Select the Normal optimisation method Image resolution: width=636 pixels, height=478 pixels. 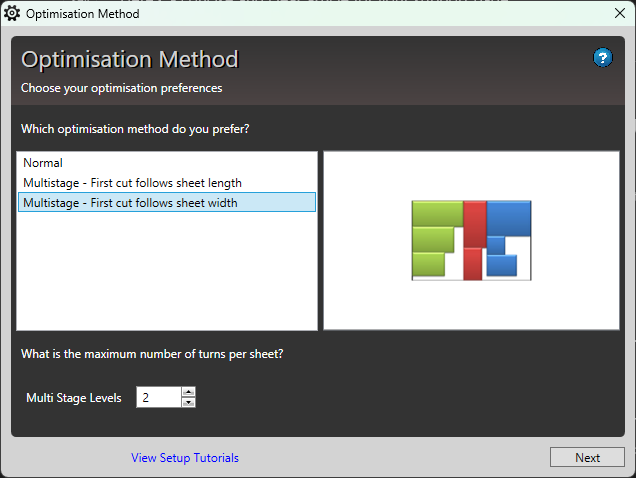(x=43, y=163)
